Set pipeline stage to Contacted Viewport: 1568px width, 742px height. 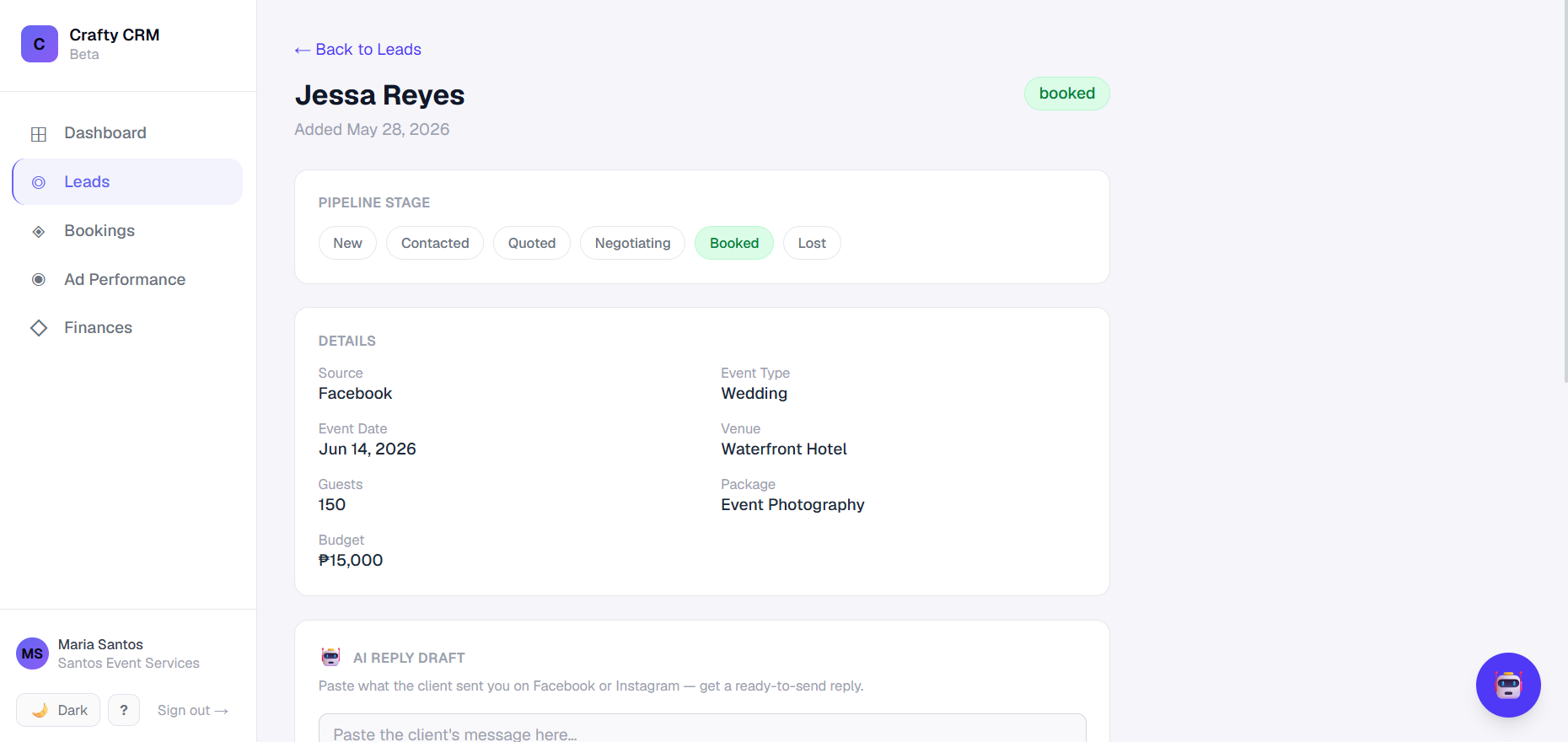click(435, 243)
